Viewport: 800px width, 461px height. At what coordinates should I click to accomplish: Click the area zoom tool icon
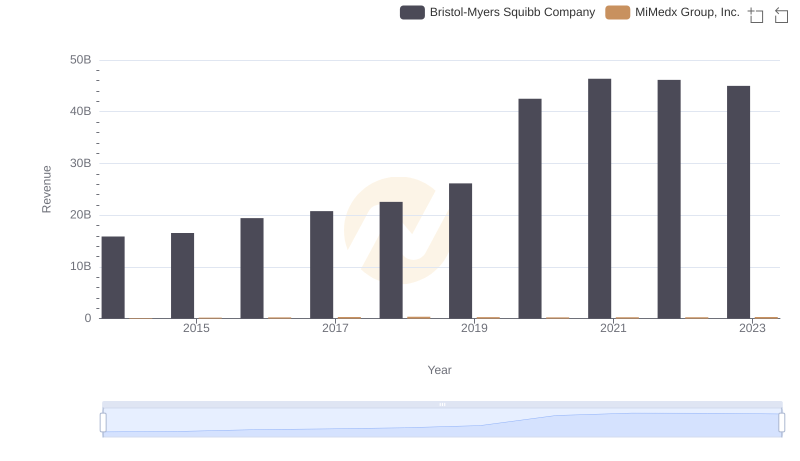[756, 15]
